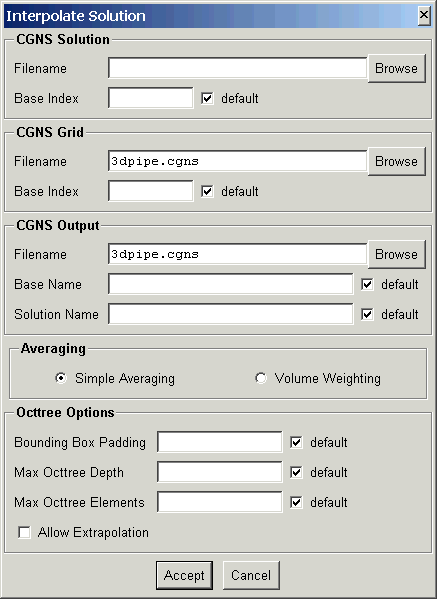Uncheck default for Max Octtree Elements
This screenshot has width=437, height=599.
(296, 502)
